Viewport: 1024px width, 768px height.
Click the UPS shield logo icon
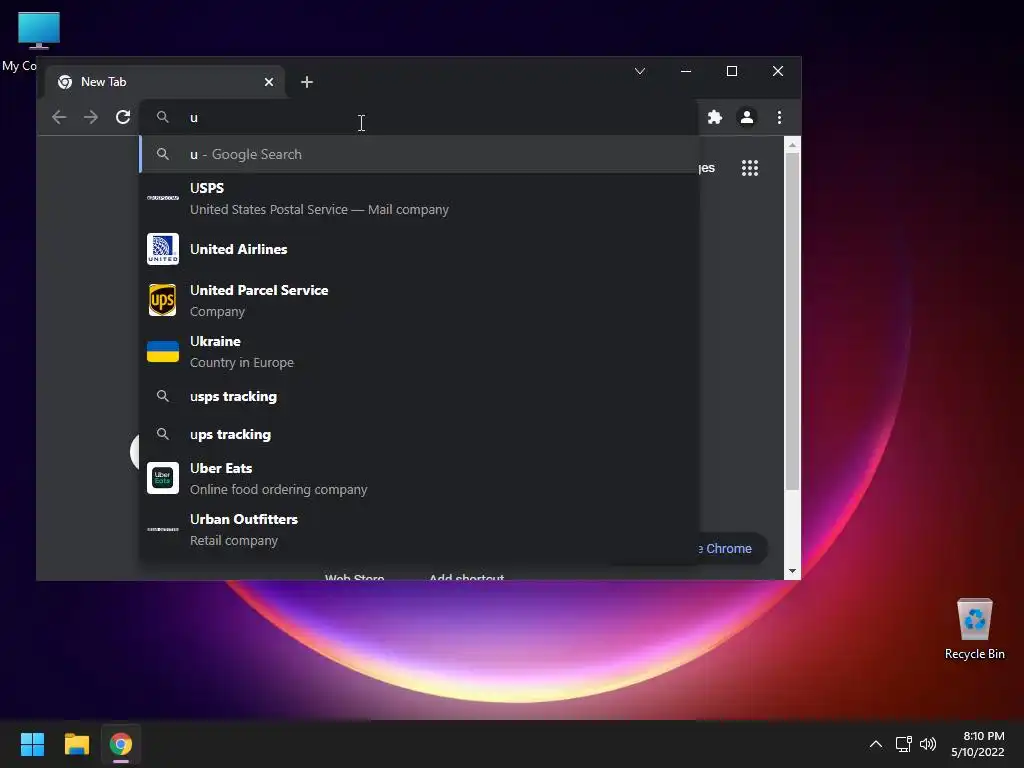[163, 300]
